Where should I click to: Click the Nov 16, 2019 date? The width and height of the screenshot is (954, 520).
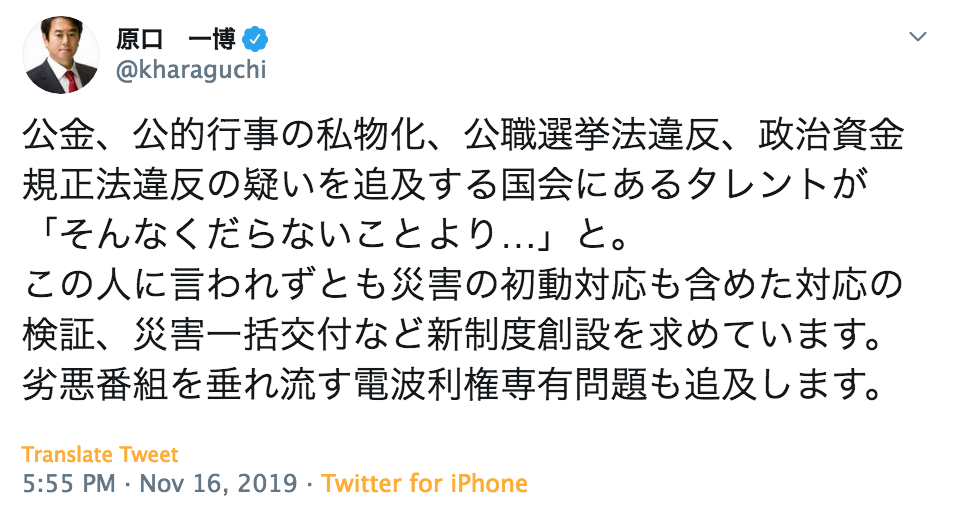[220, 484]
